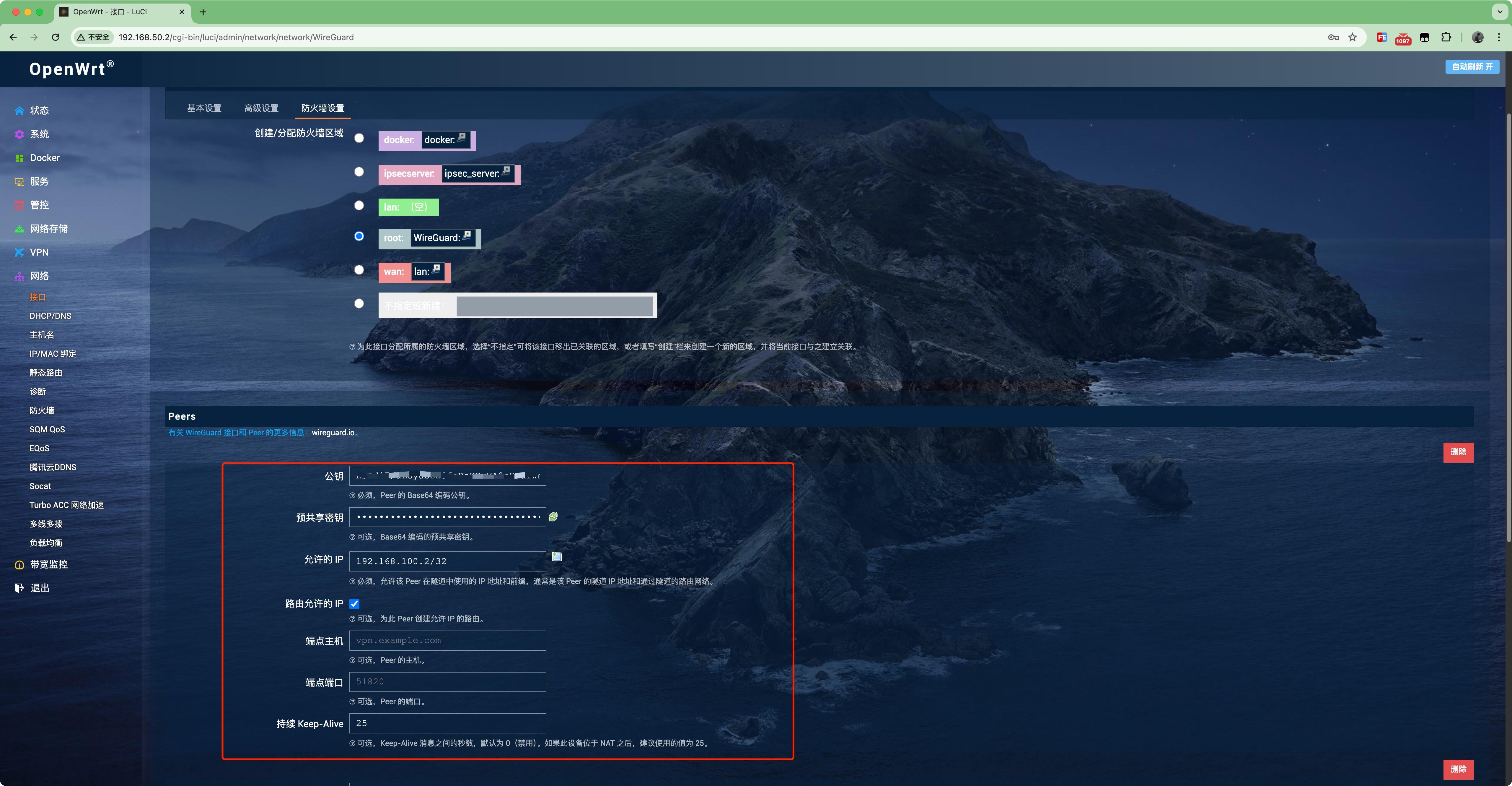Open the Chrome extensions puzzle icon
The image size is (1512, 786).
[x=1446, y=37]
